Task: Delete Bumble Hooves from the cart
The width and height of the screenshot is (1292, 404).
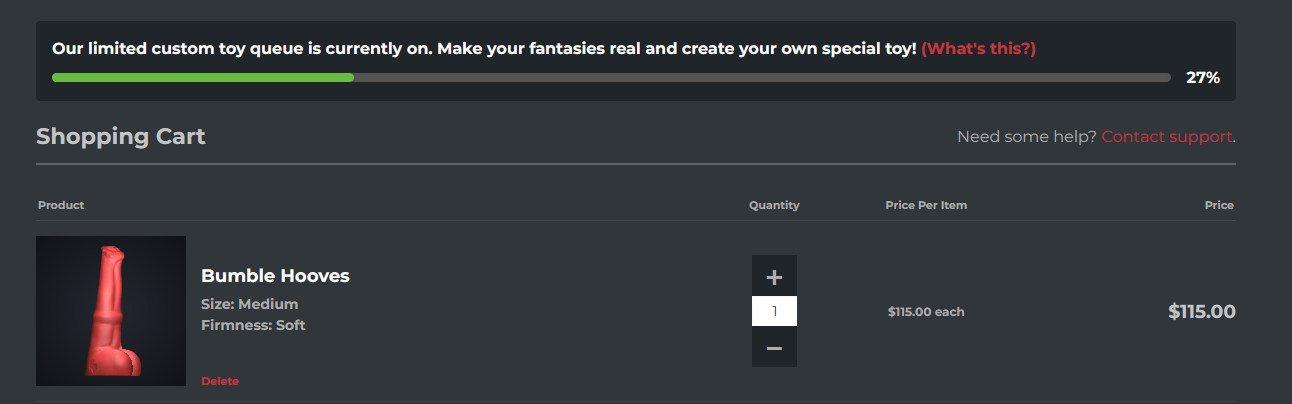Action: (x=220, y=381)
